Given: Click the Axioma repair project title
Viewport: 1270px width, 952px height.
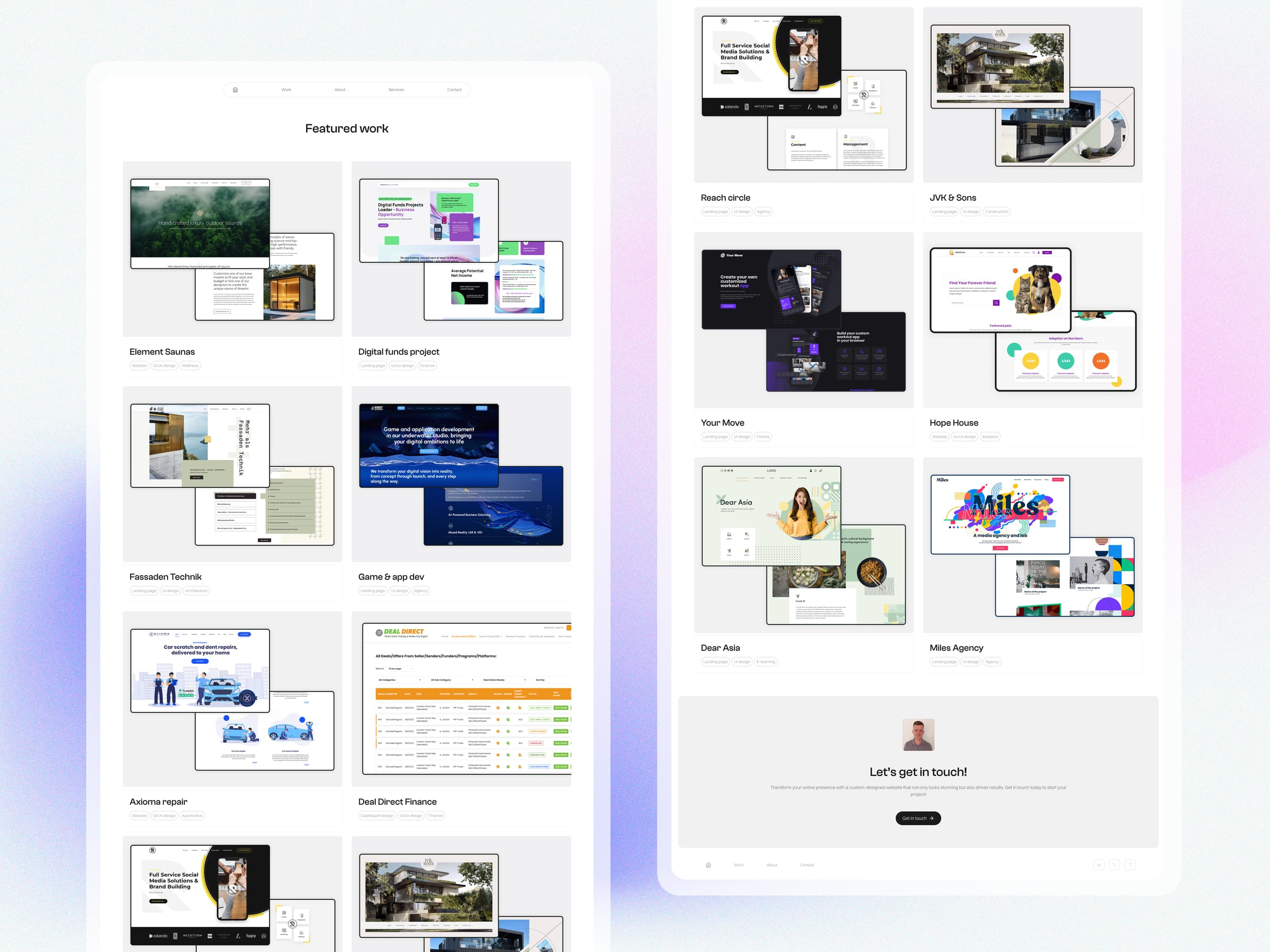Looking at the screenshot, I should [158, 802].
